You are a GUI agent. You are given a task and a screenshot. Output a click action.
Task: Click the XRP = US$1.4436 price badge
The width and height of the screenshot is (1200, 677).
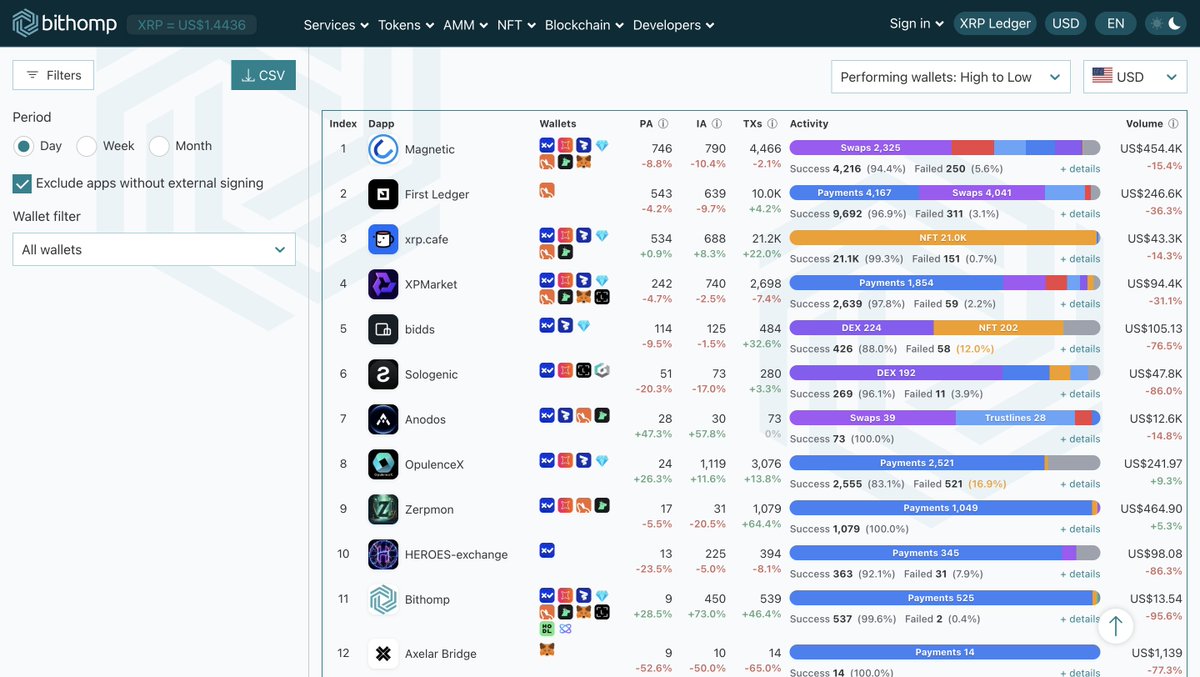click(x=192, y=24)
